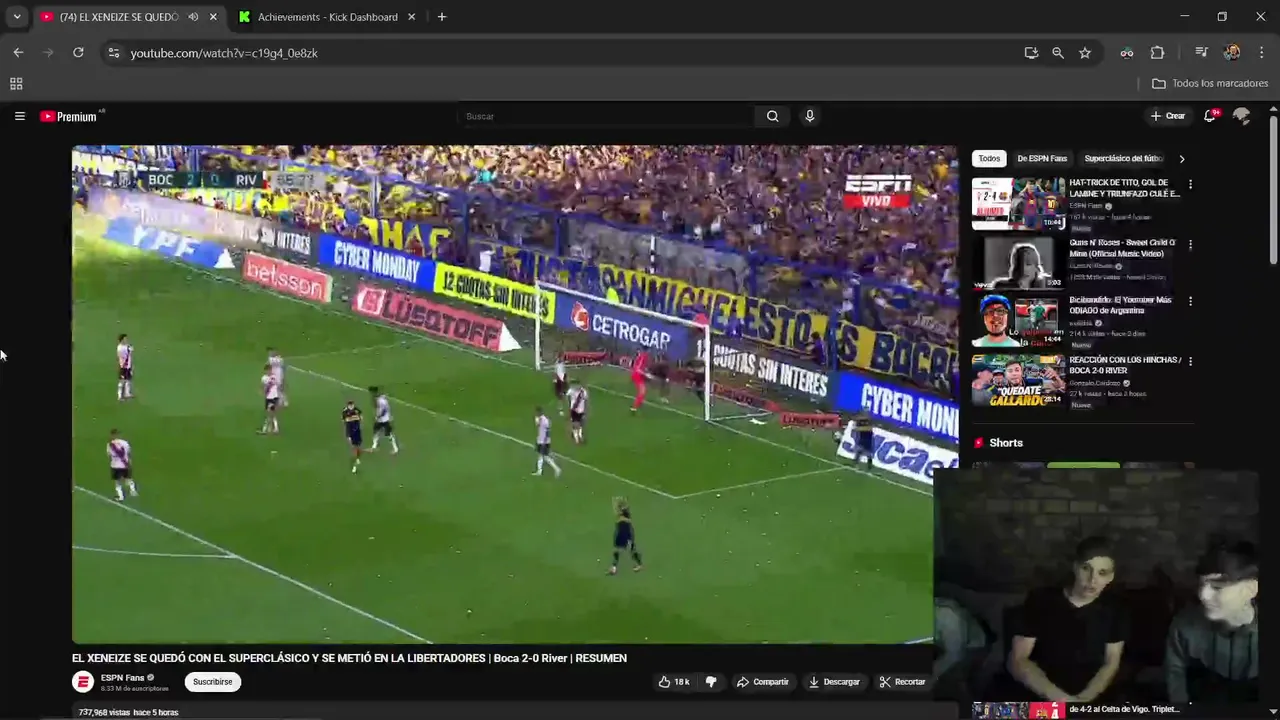Open the tab search arrow in Chrome

[16, 17]
